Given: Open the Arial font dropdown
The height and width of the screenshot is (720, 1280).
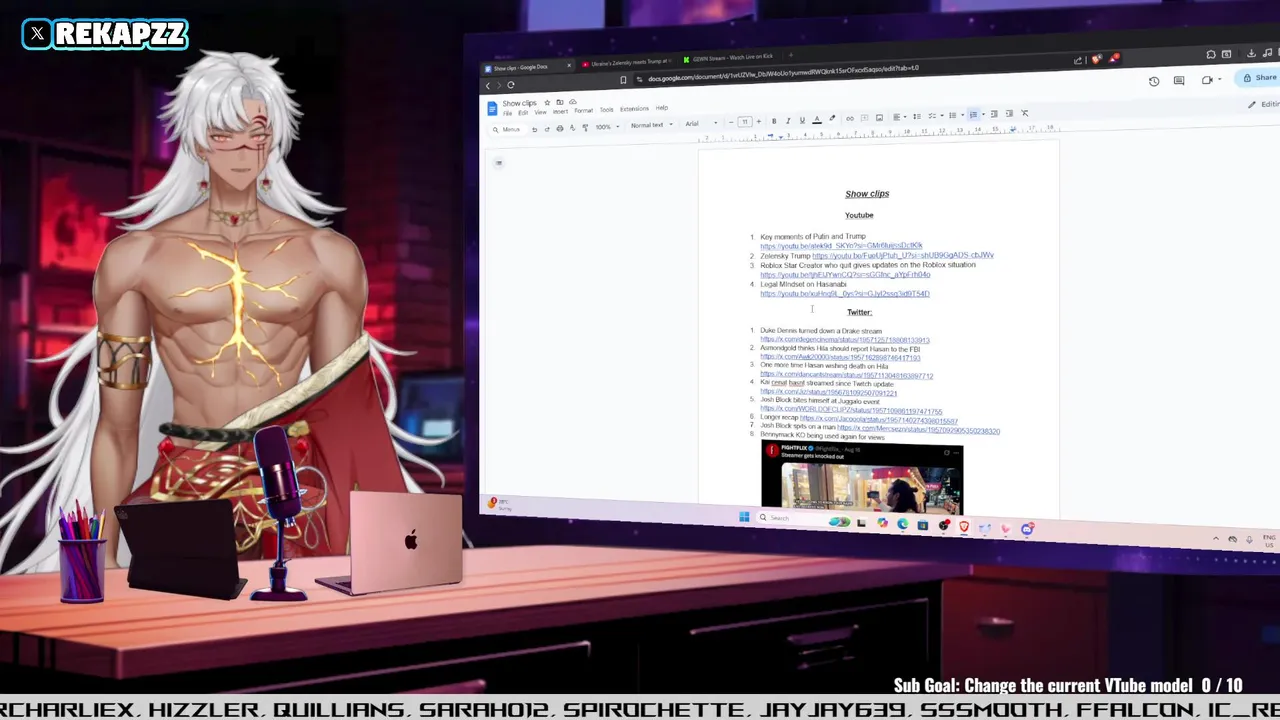Looking at the screenshot, I should pyautogui.click(x=701, y=123).
